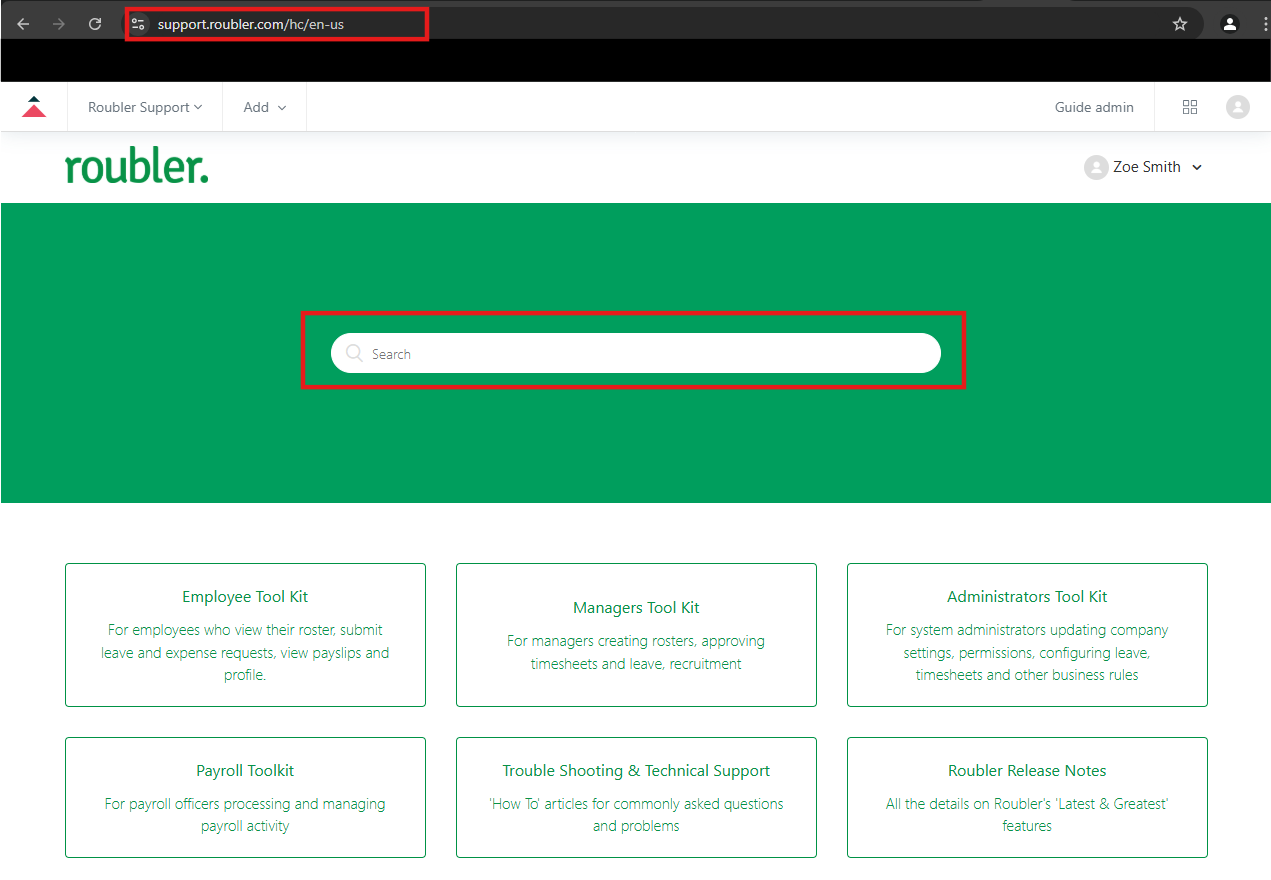Click the browser back arrow
Screen dimensions: 1271x880
click(x=23, y=24)
